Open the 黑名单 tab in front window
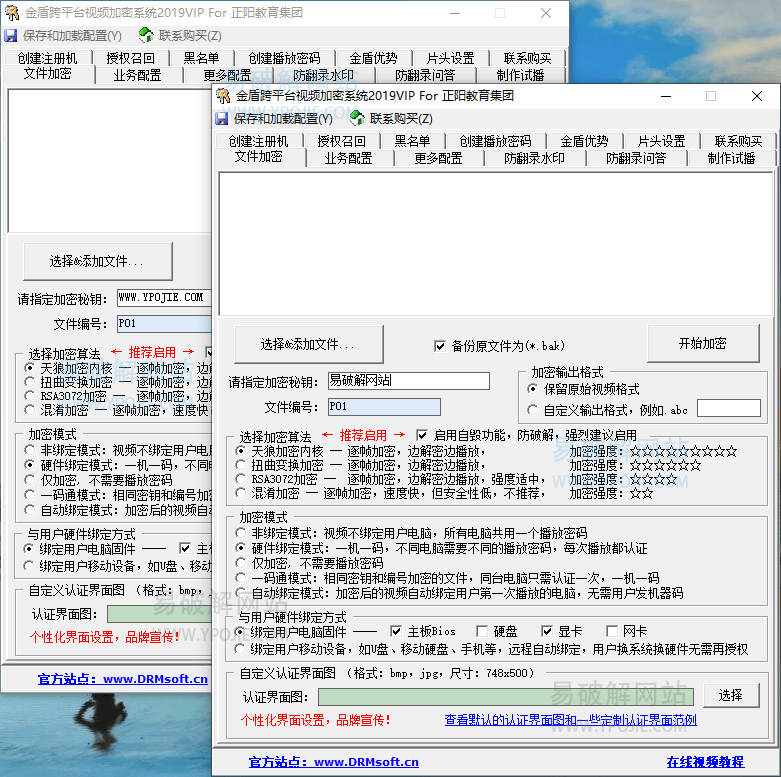Viewport: 781px width, 777px height. pyautogui.click(x=412, y=141)
